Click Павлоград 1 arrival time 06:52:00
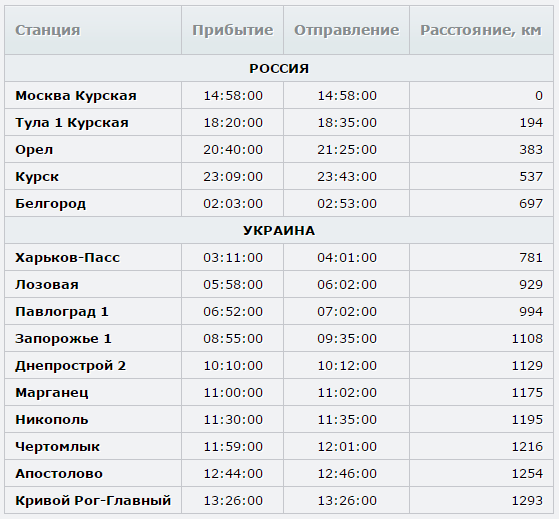The image size is (559, 519). coord(233,312)
